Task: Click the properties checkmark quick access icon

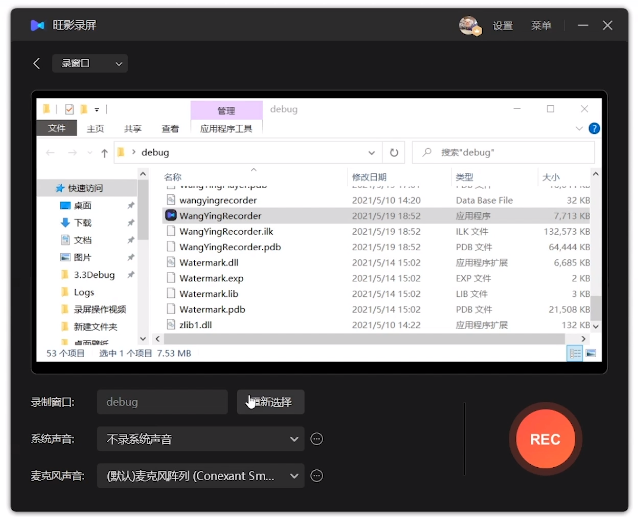Action: click(69, 109)
